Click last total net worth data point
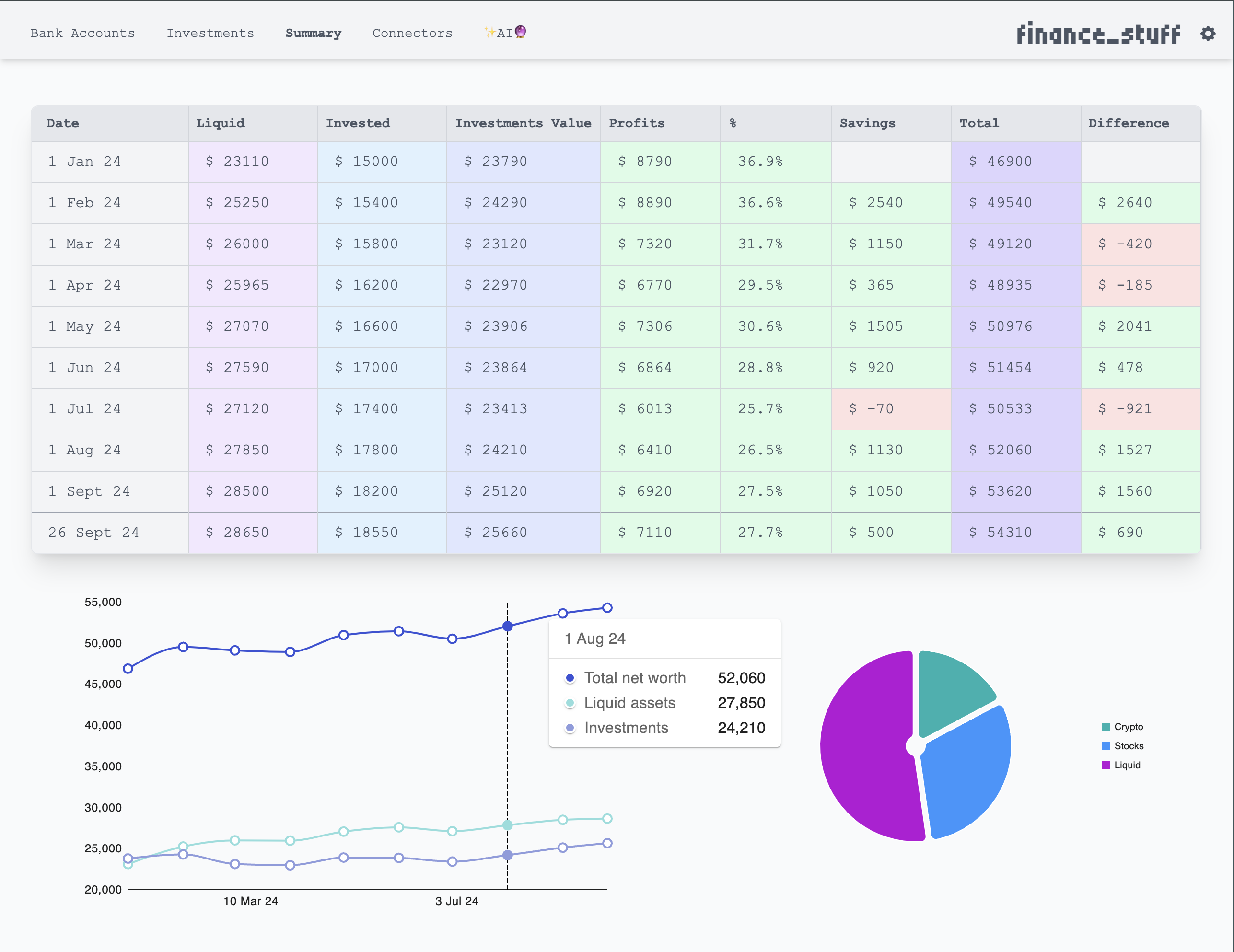 click(x=607, y=608)
